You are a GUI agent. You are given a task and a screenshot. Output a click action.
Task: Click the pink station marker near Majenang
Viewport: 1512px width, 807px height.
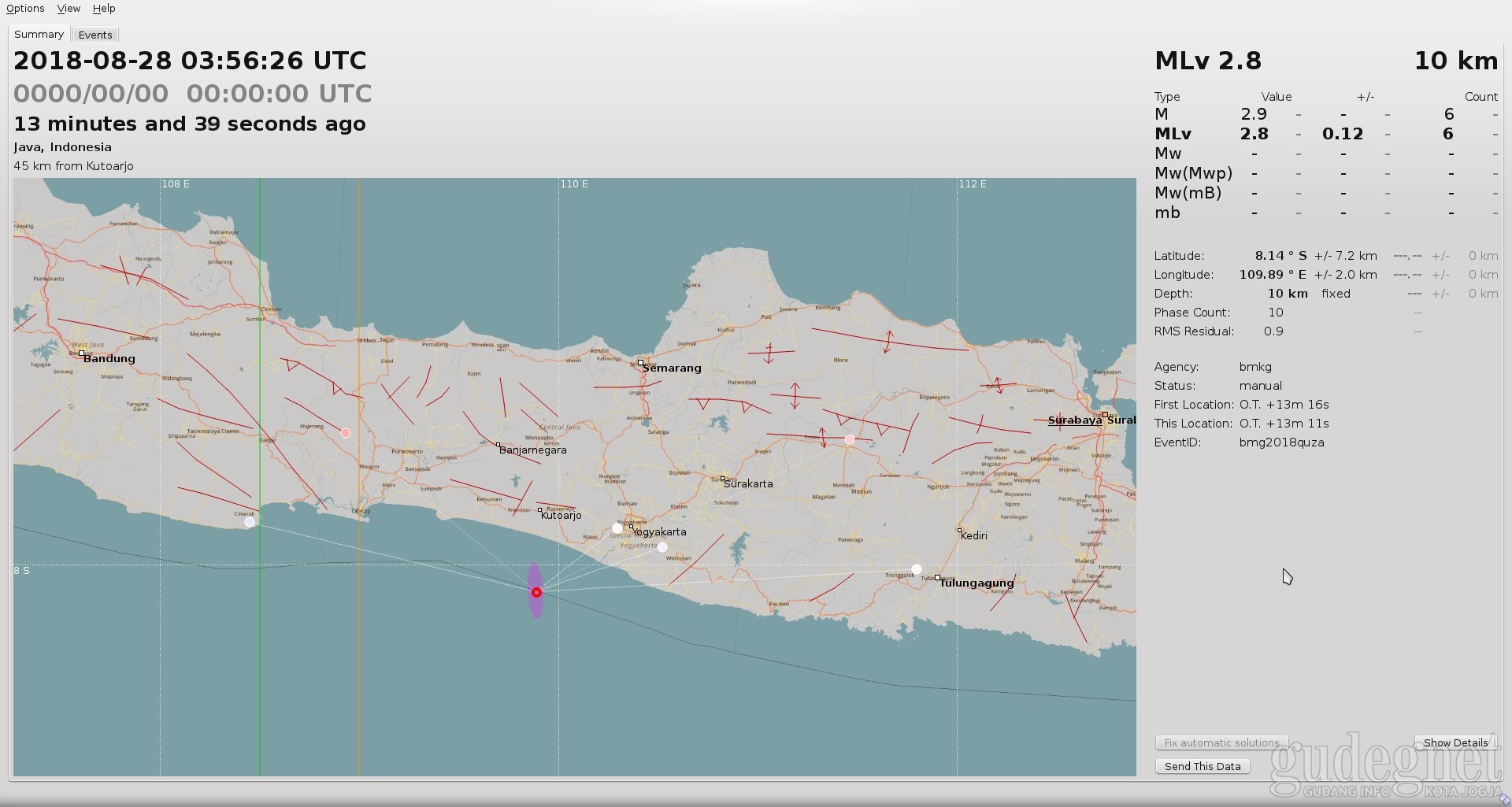coord(345,433)
